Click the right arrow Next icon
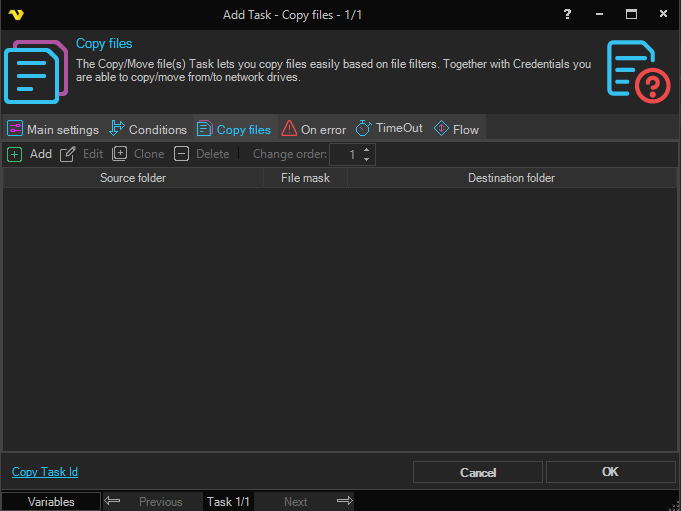 pos(345,501)
